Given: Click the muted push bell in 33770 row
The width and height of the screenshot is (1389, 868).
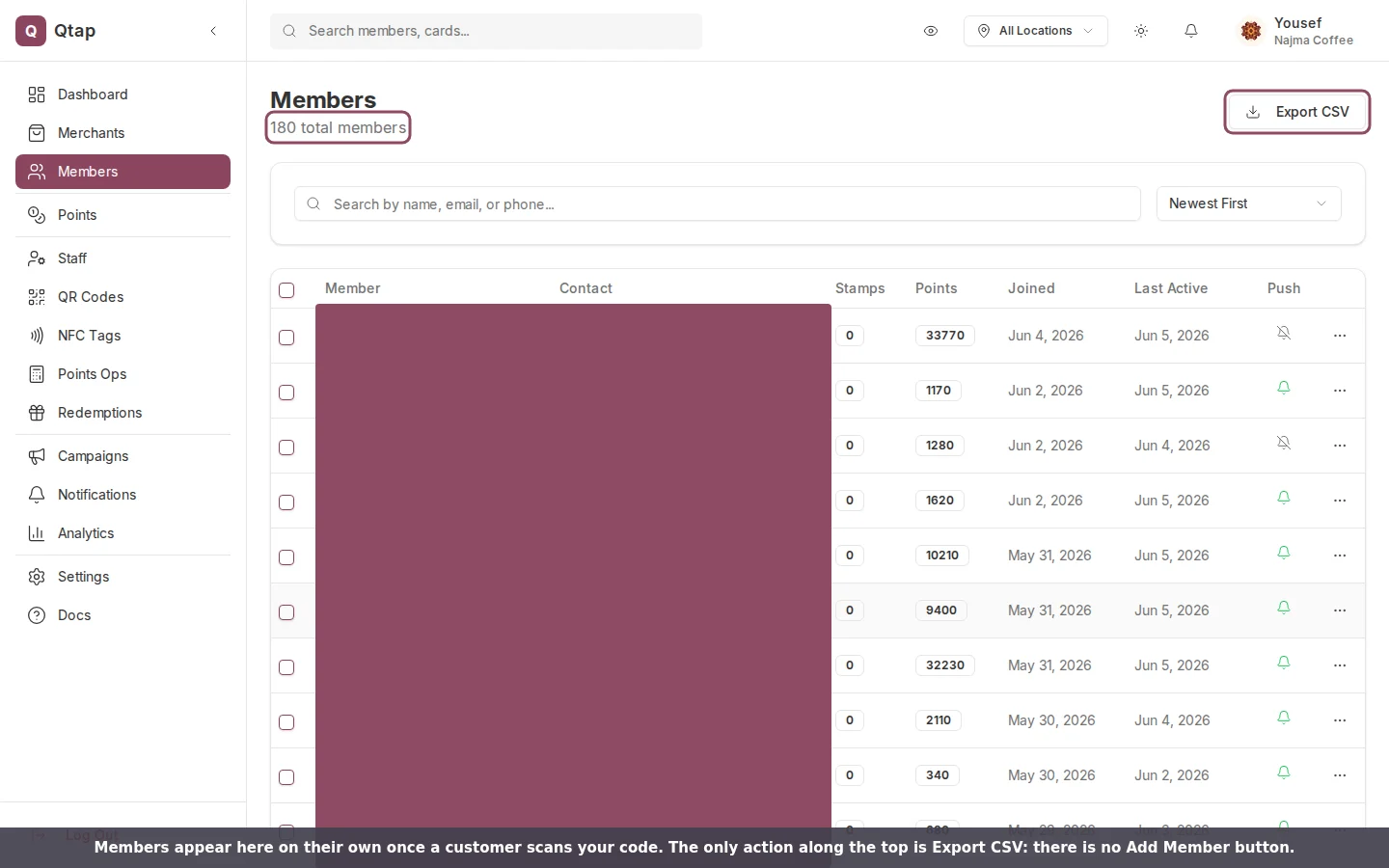Looking at the screenshot, I should pyautogui.click(x=1284, y=333).
